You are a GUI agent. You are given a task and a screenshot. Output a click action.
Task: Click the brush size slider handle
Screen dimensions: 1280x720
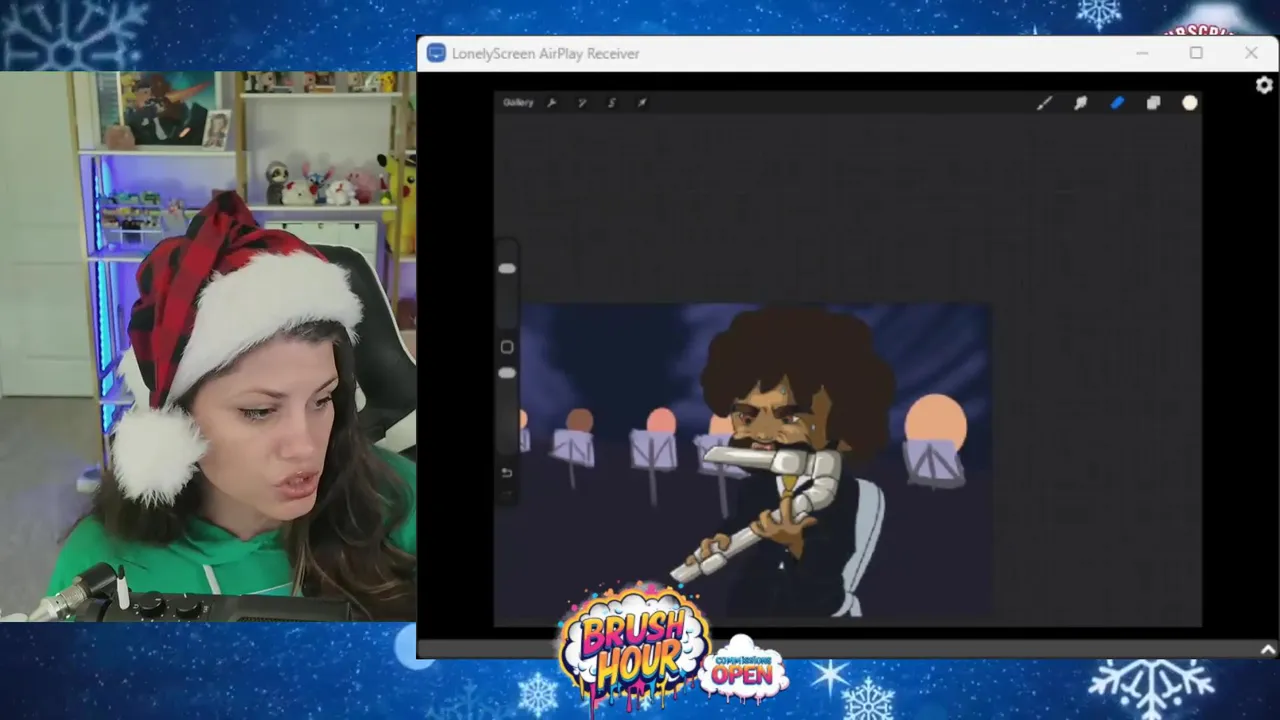pos(507,269)
